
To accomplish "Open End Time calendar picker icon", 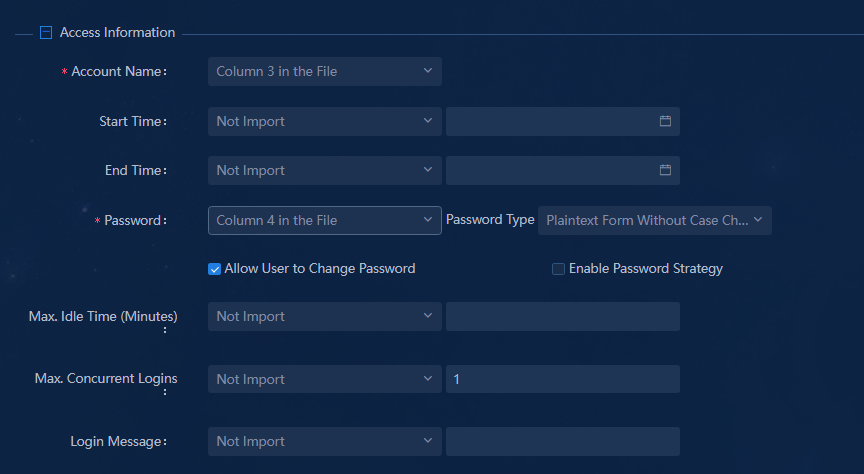I will click(x=665, y=170).
